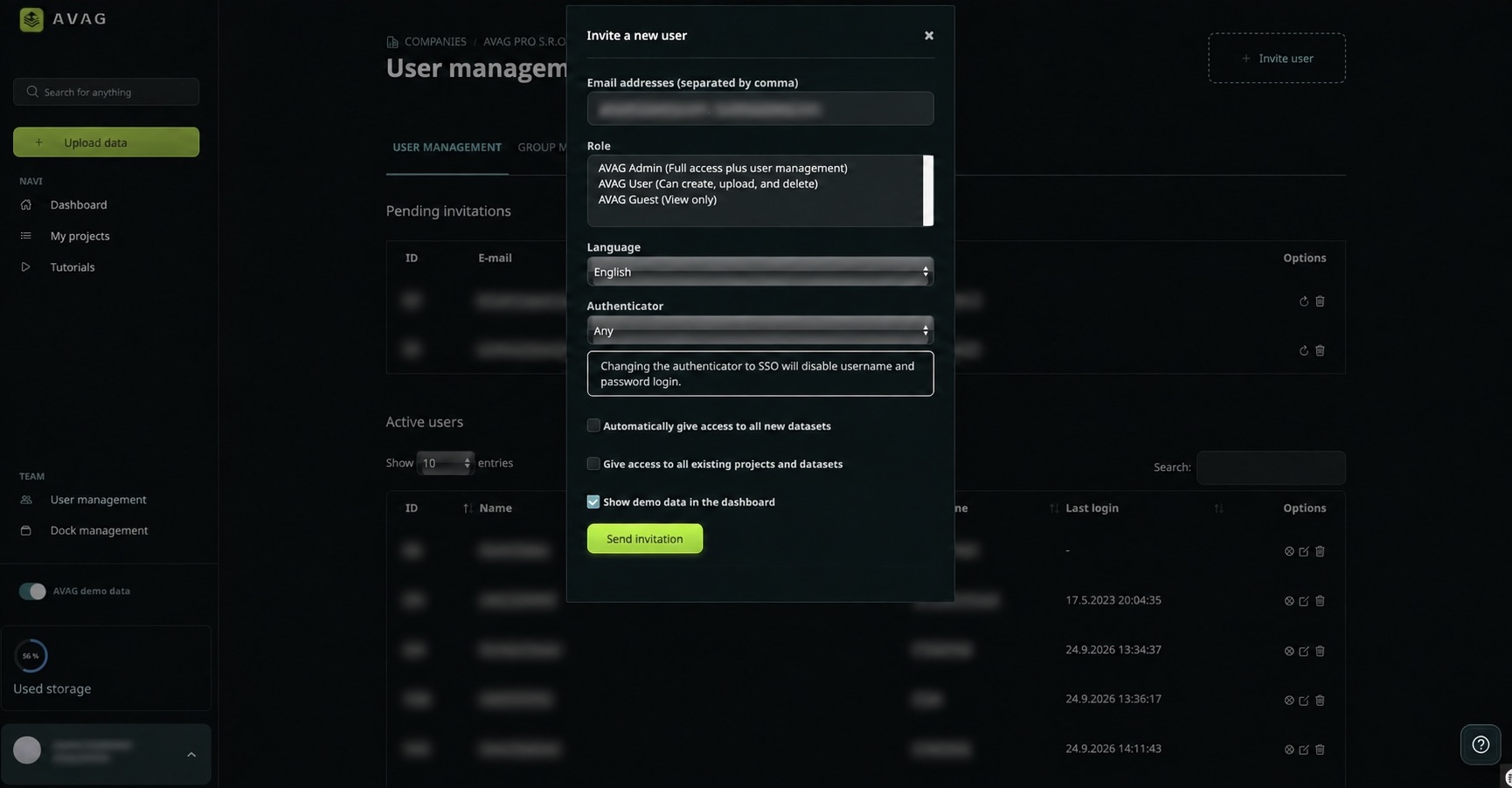
Task: Toggle the AVAG demo data switch
Action: pos(32,591)
